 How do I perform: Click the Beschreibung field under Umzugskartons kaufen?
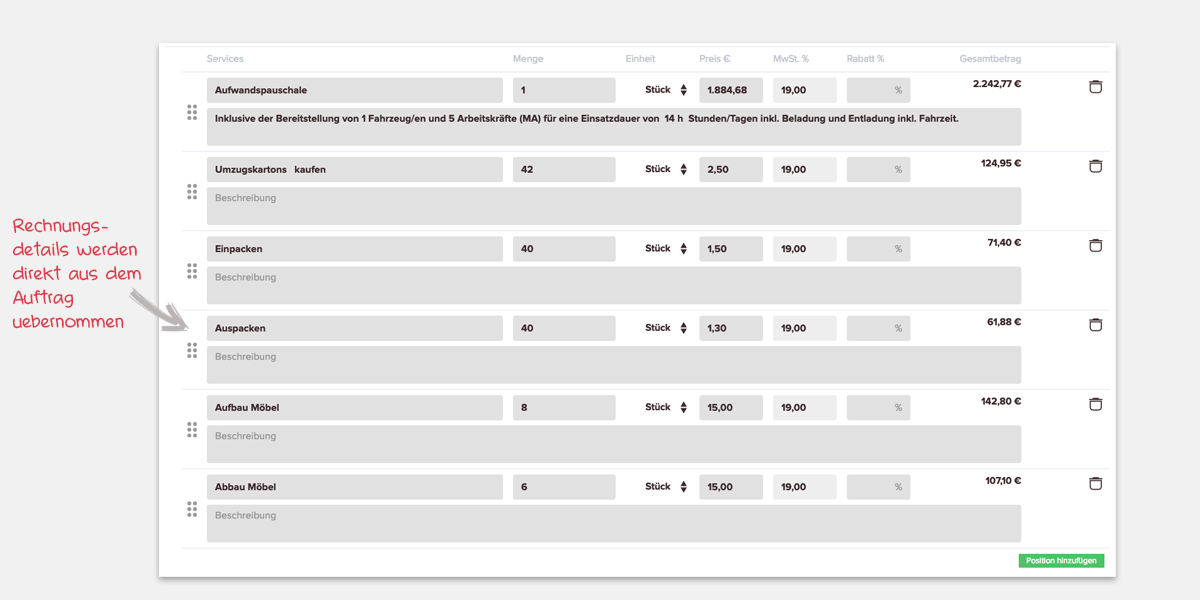click(x=614, y=206)
